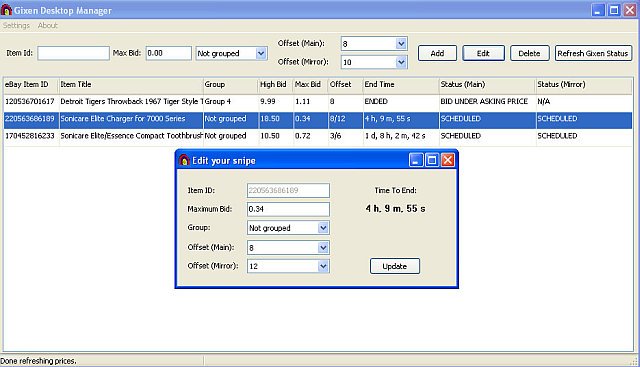Sort by Item Title column header
This screenshot has height=367, width=640.
(131, 85)
